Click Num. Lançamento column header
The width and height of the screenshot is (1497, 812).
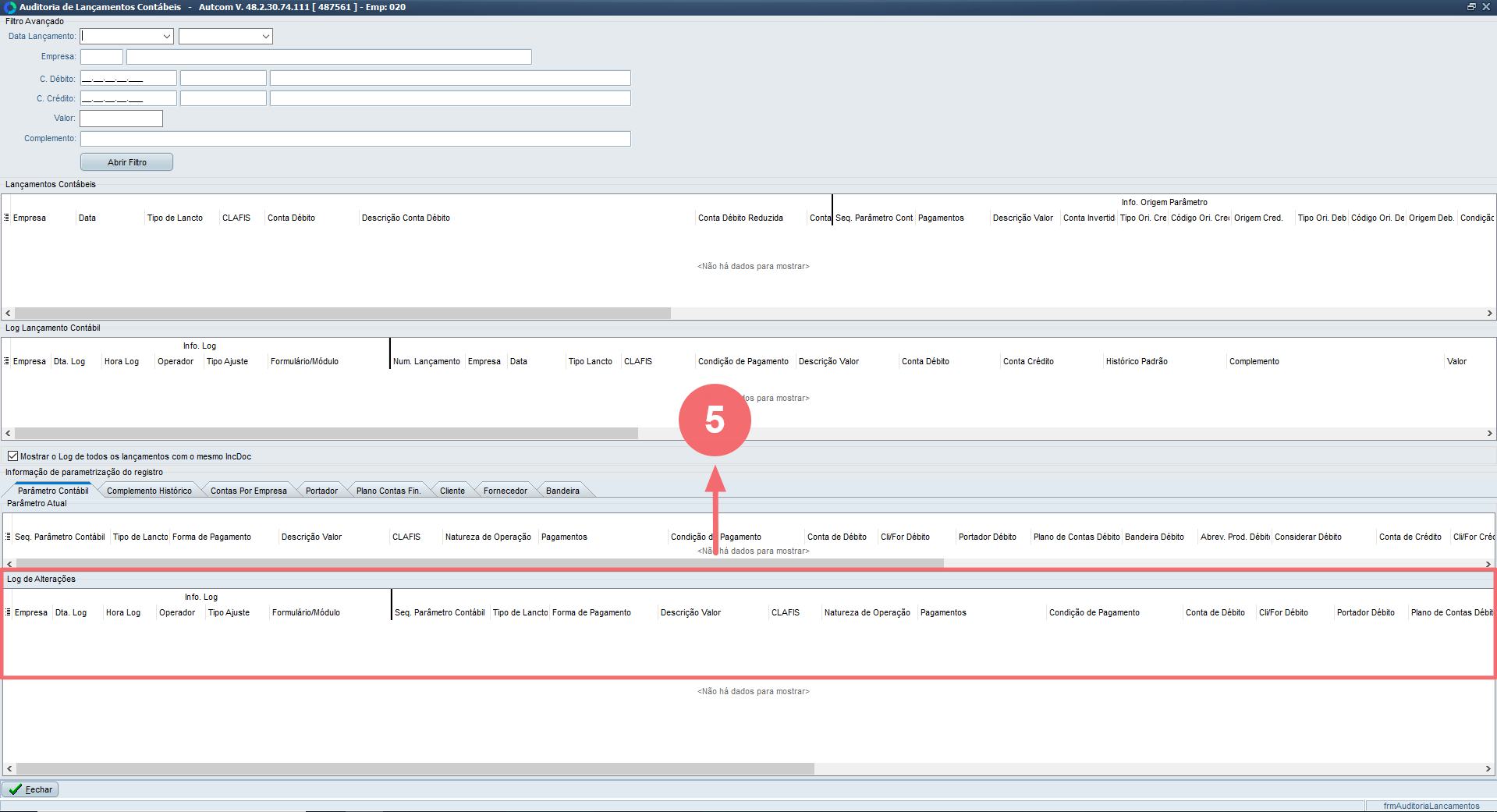(427, 361)
